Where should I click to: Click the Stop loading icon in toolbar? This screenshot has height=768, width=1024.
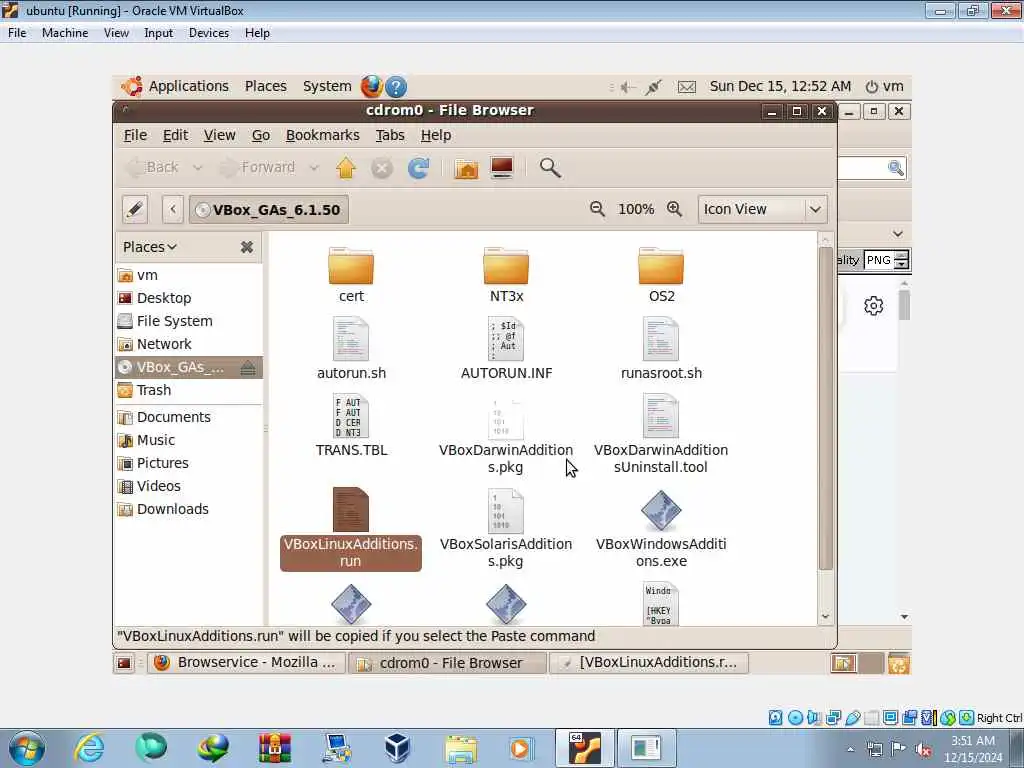click(382, 168)
